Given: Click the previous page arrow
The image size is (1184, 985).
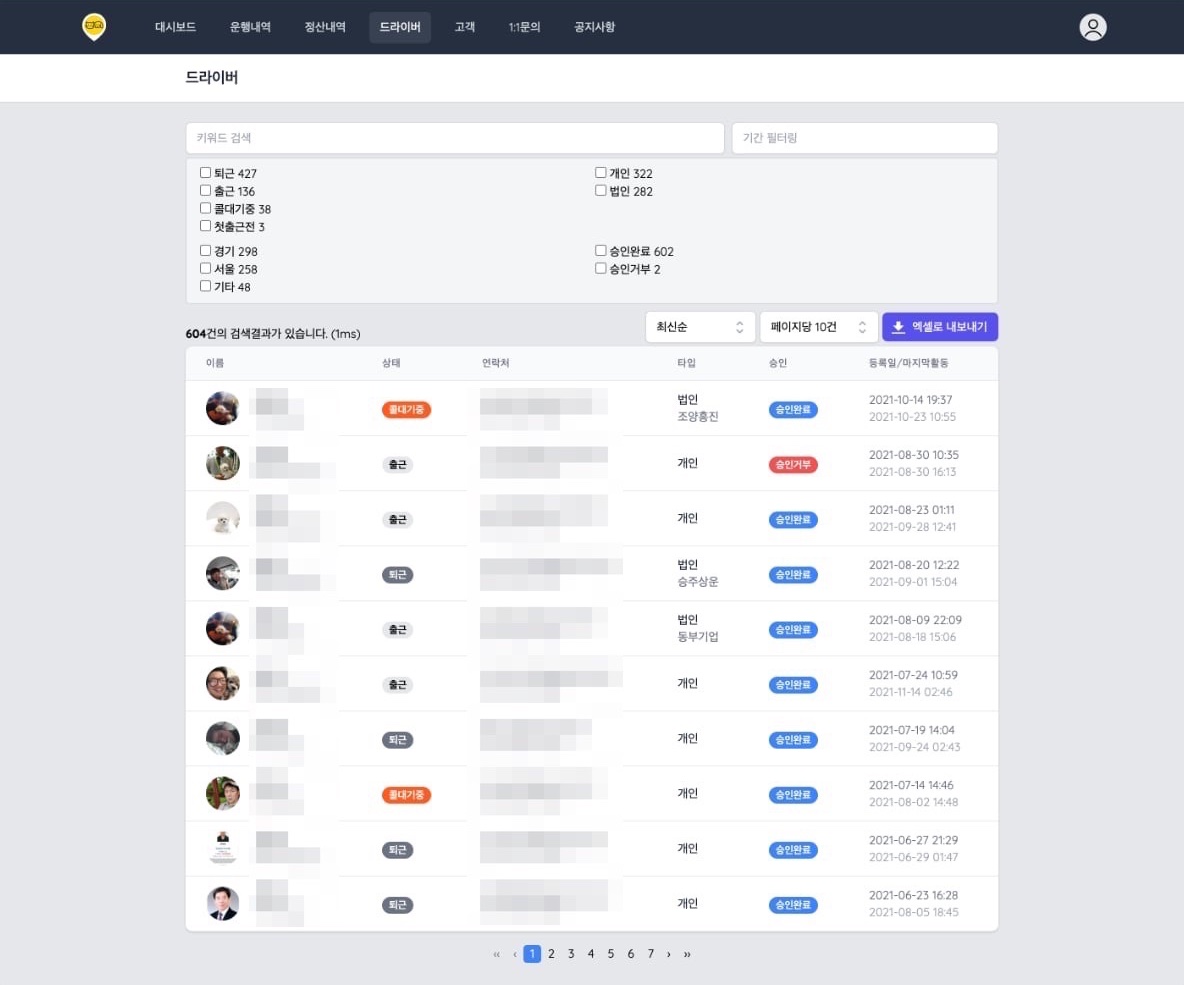Looking at the screenshot, I should pyautogui.click(x=514, y=954).
